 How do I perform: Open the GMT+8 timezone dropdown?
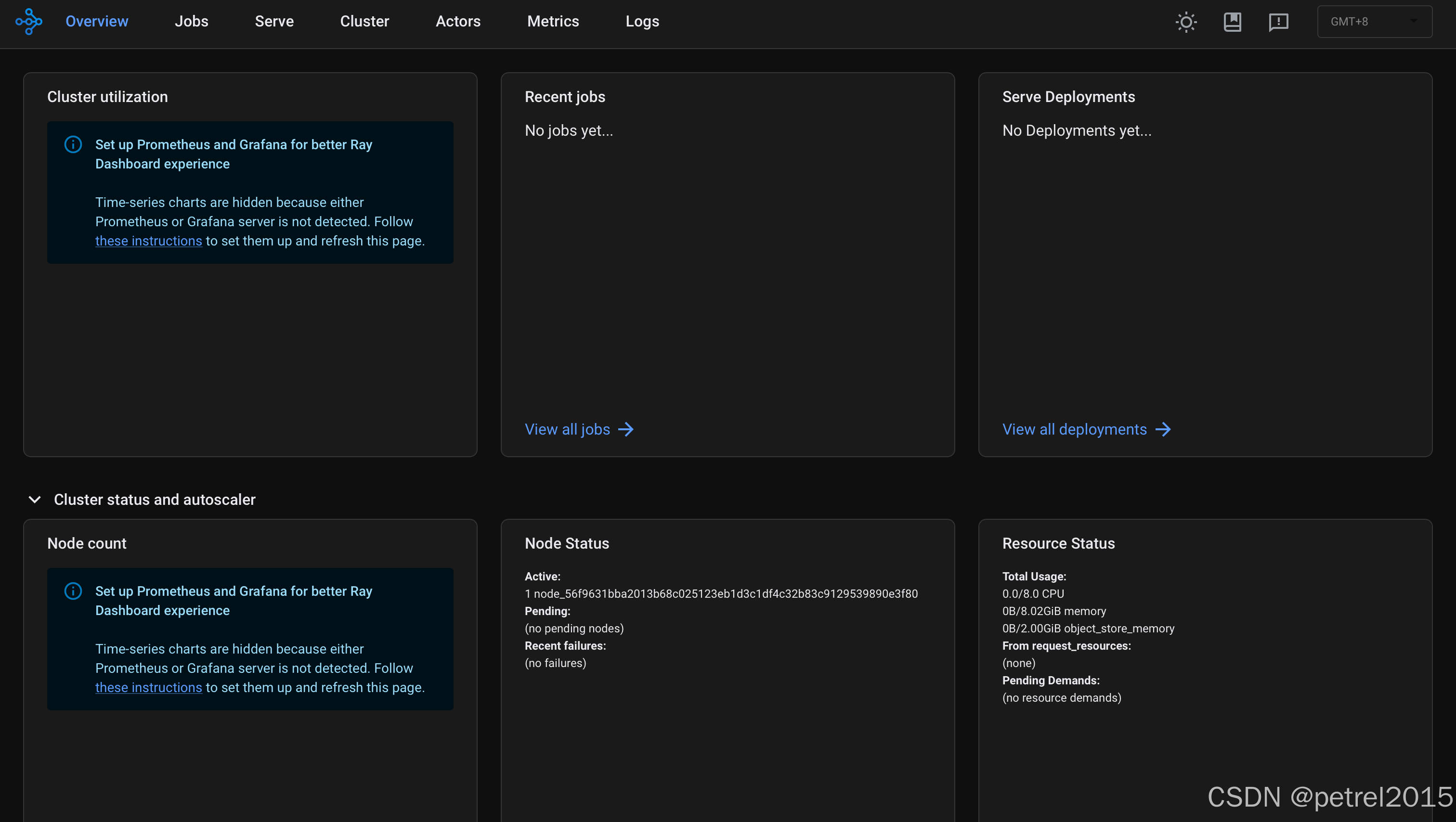tap(1374, 22)
